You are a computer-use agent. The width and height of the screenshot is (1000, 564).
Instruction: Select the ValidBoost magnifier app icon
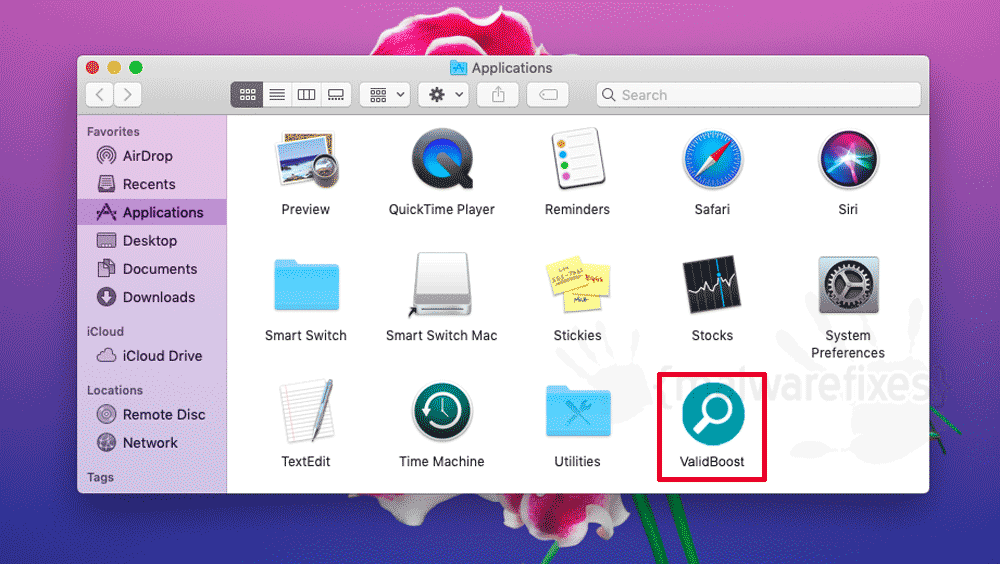[x=712, y=413]
